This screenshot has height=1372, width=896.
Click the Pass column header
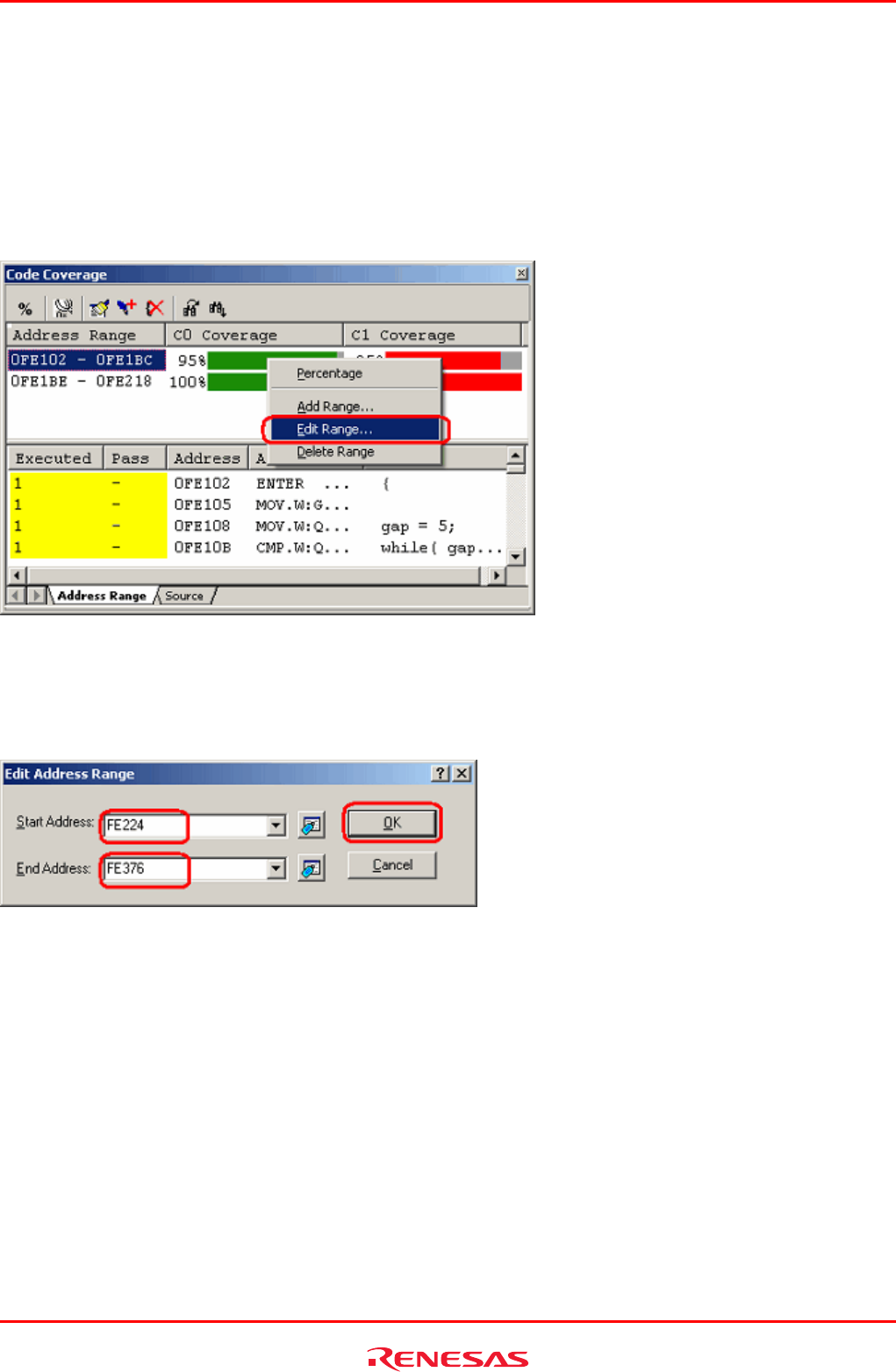(134, 458)
